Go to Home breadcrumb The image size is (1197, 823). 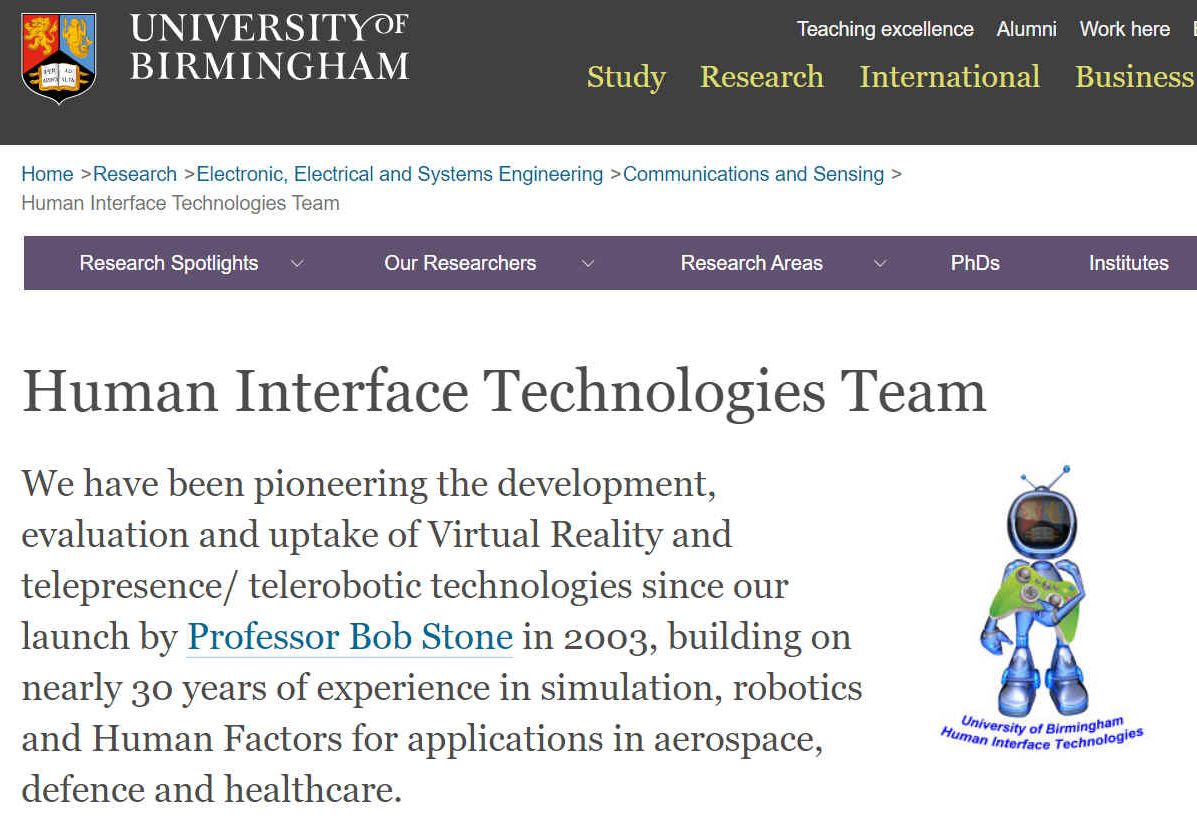click(47, 174)
